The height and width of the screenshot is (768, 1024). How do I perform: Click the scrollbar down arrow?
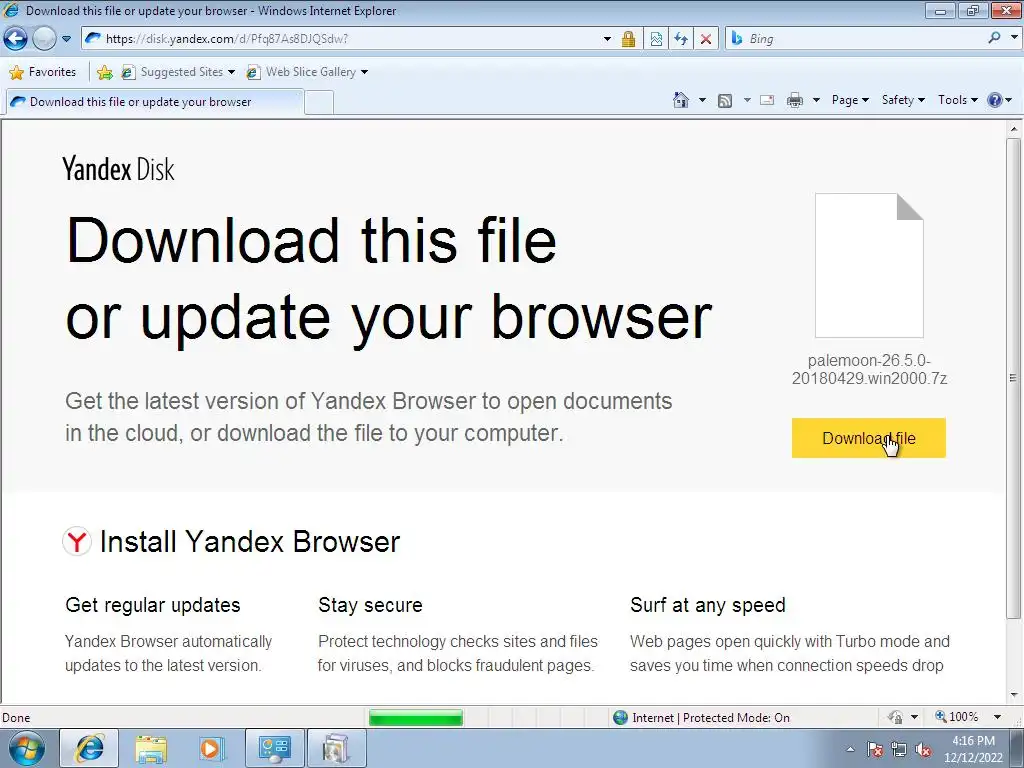[1014, 695]
